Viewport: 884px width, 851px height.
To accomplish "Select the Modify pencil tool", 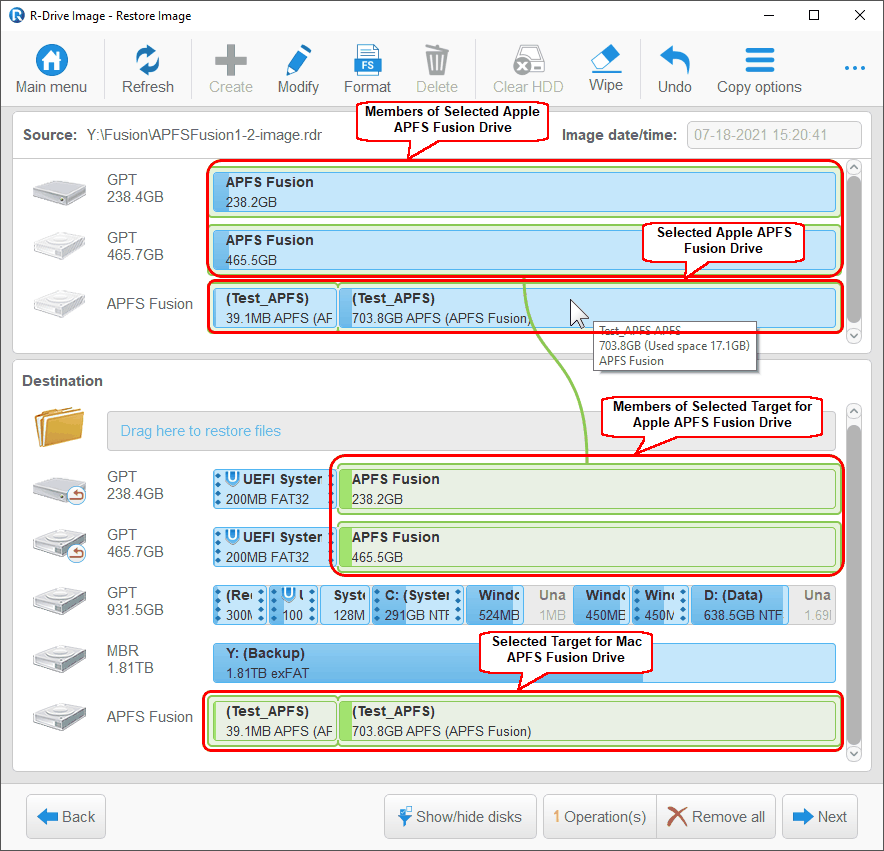I will click(298, 60).
